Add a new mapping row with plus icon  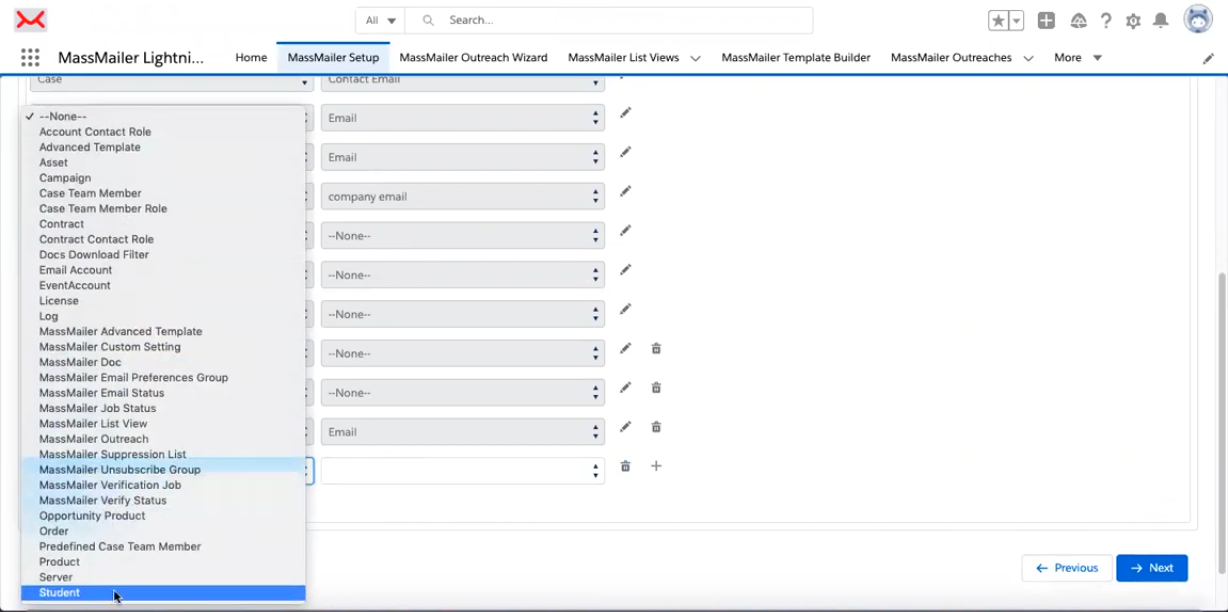click(656, 466)
